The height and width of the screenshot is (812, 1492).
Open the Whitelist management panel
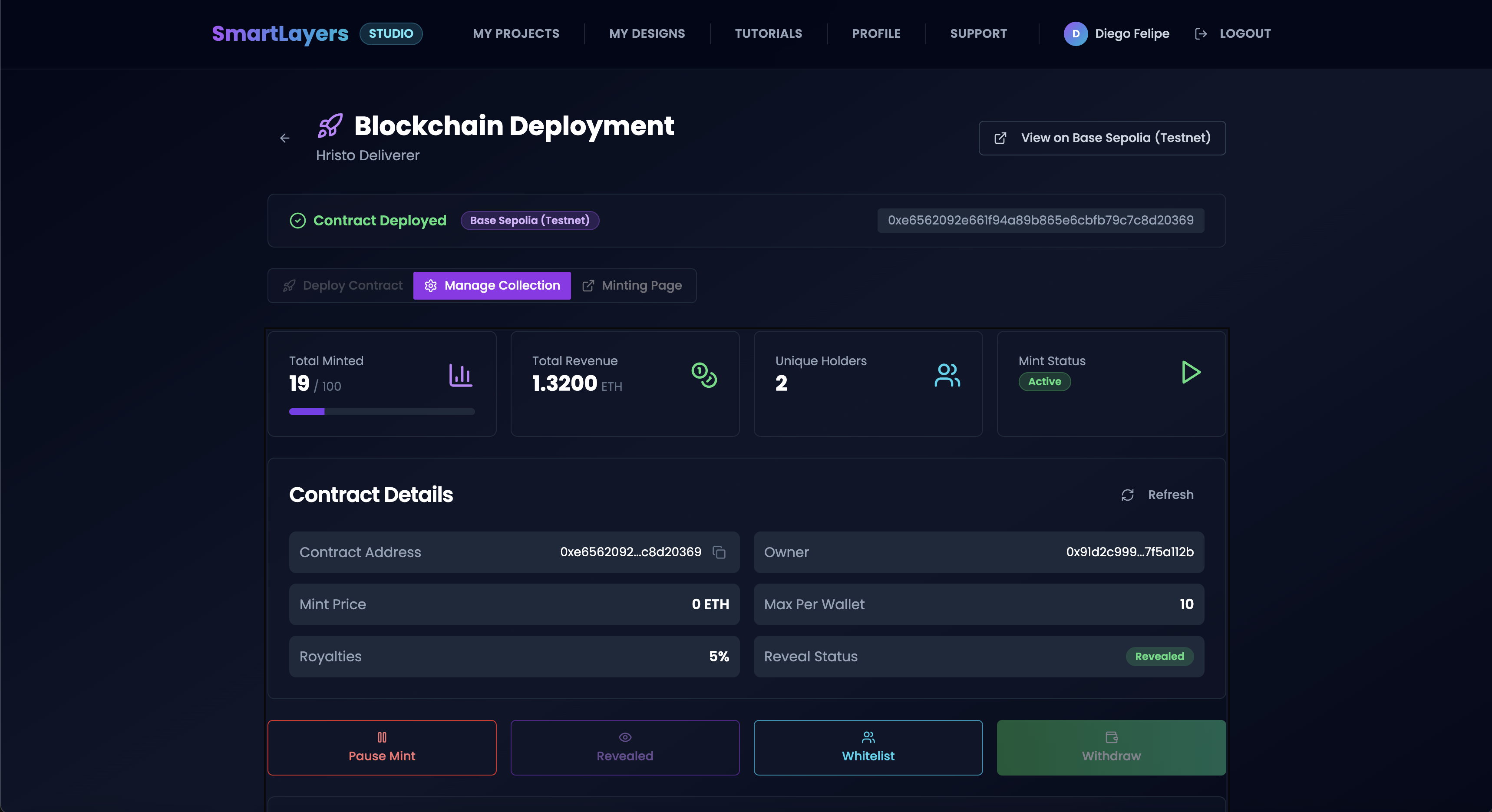tap(868, 747)
